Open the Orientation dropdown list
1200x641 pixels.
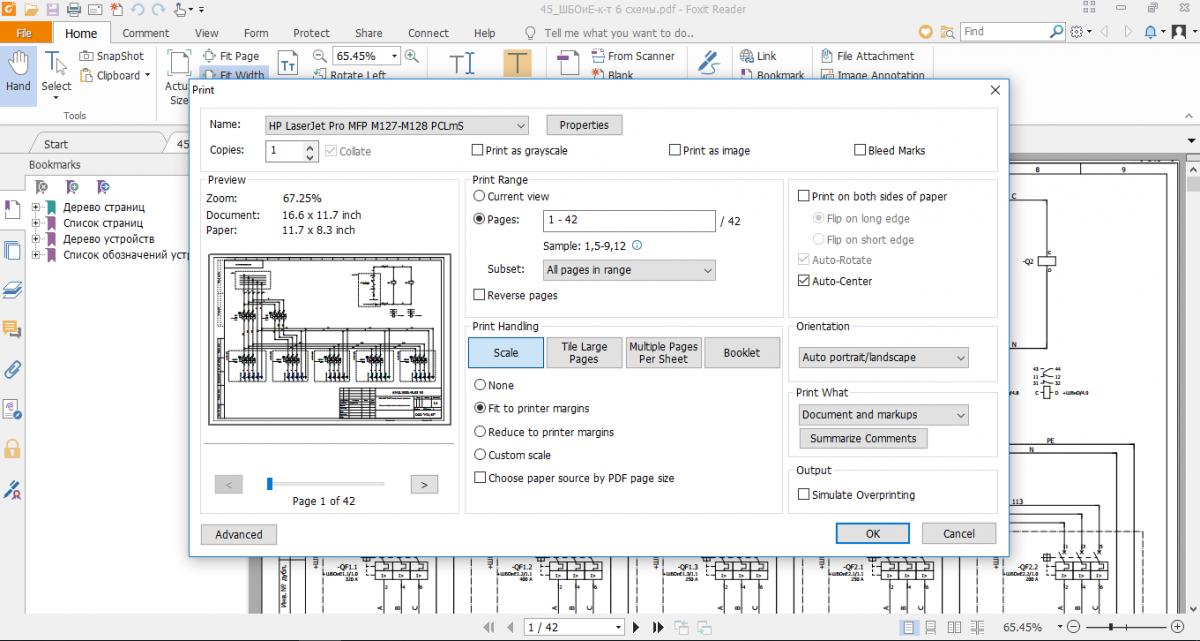click(884, 358)
